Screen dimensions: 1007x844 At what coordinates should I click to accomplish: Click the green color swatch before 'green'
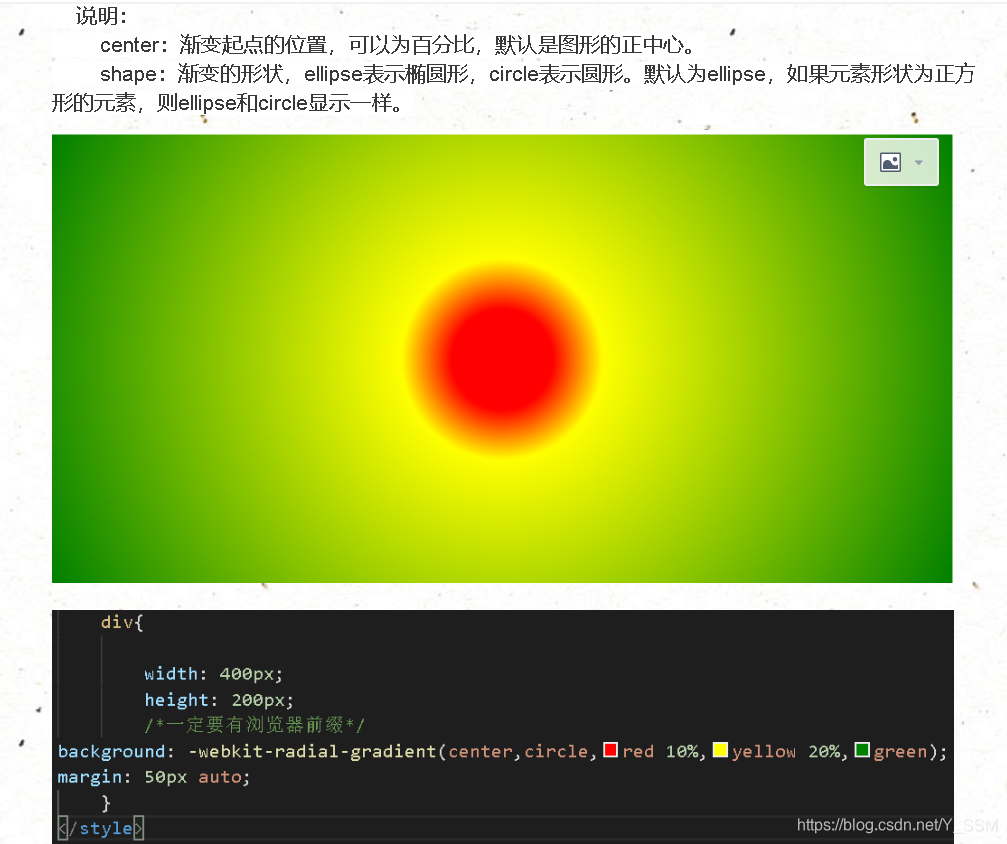click(862, 751)
